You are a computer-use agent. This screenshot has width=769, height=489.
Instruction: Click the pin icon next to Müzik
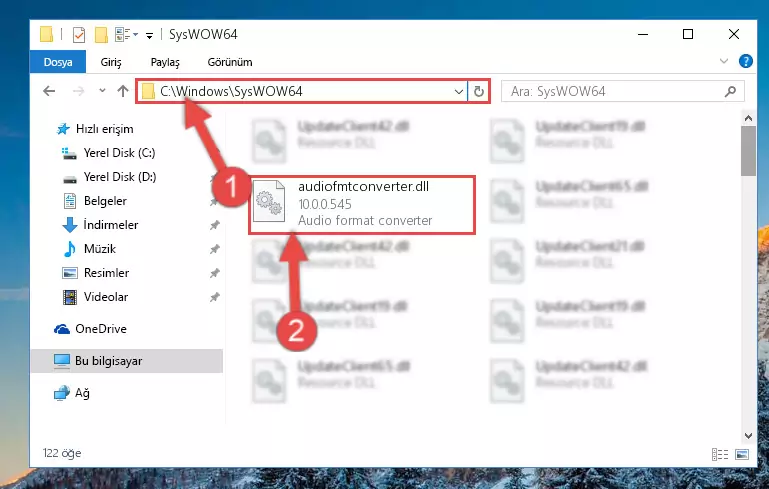[214, 249]
